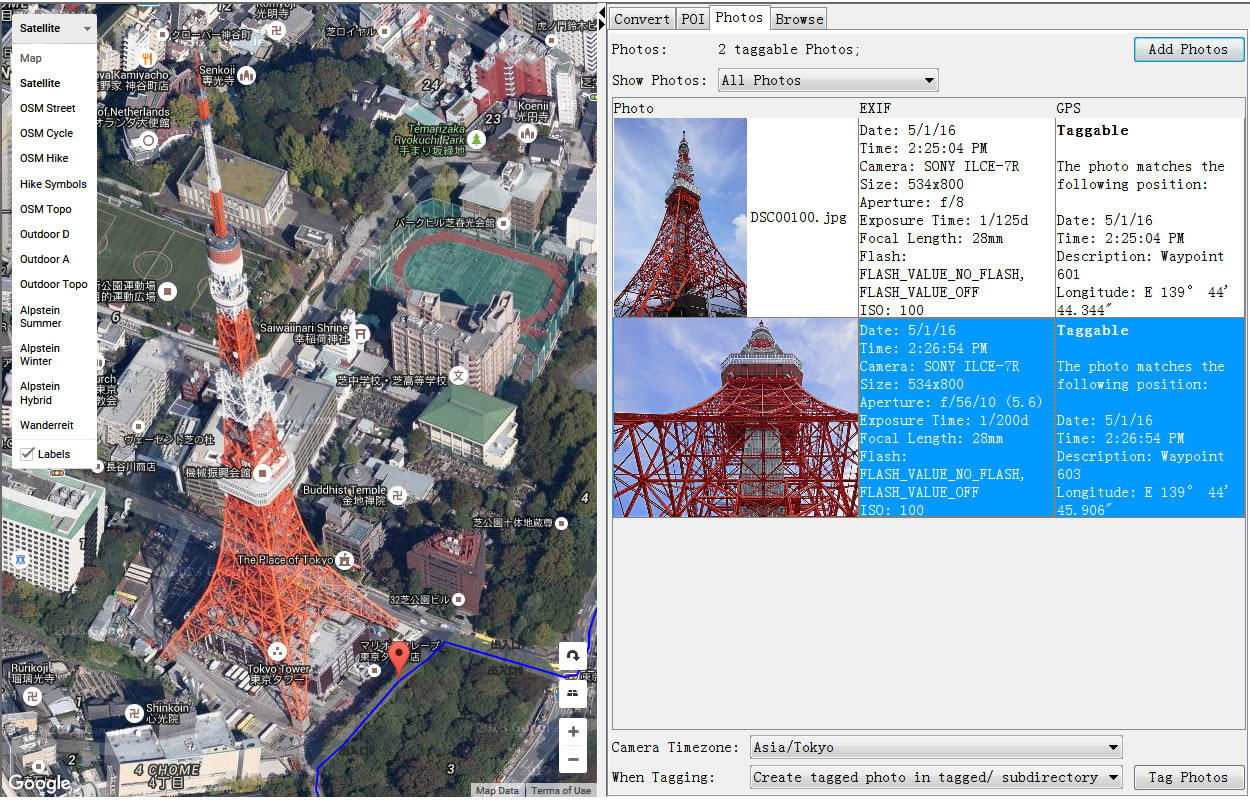This screenshot has height=800, width=1250.
Task: Click Description: Waypoint 601 text
Action: (1141, 265)
